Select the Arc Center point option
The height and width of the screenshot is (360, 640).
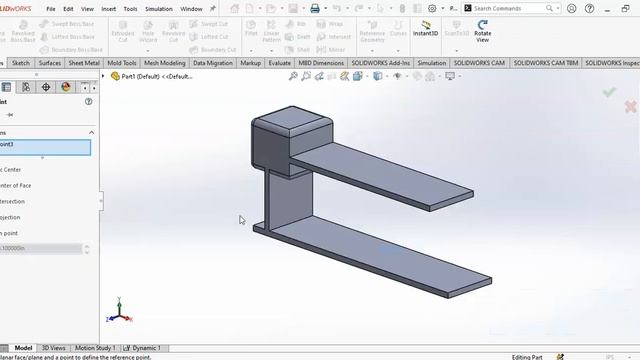point(11,169)
